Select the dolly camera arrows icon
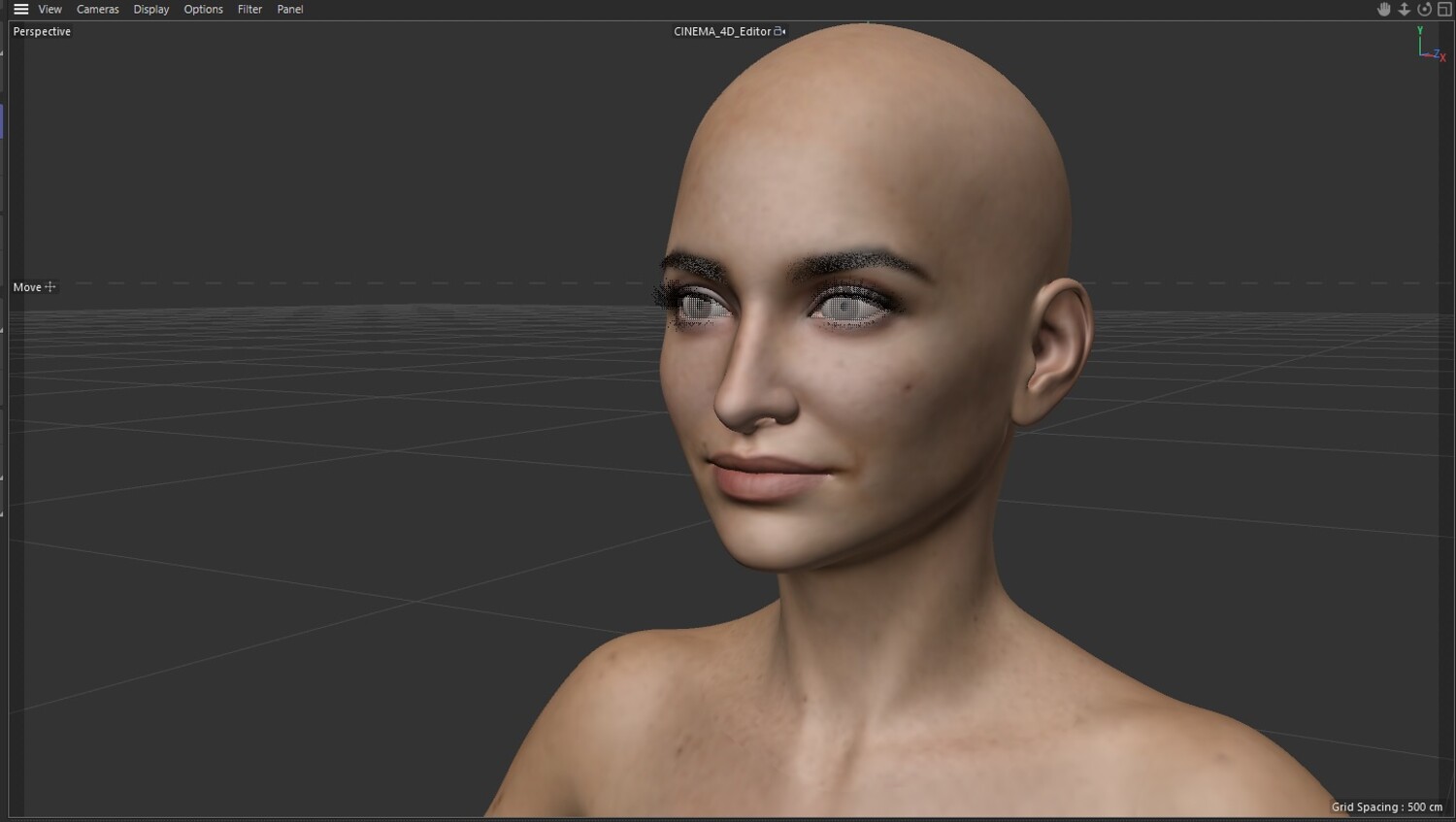Viewport: 1456px width, 822px height. [1404, 9]
